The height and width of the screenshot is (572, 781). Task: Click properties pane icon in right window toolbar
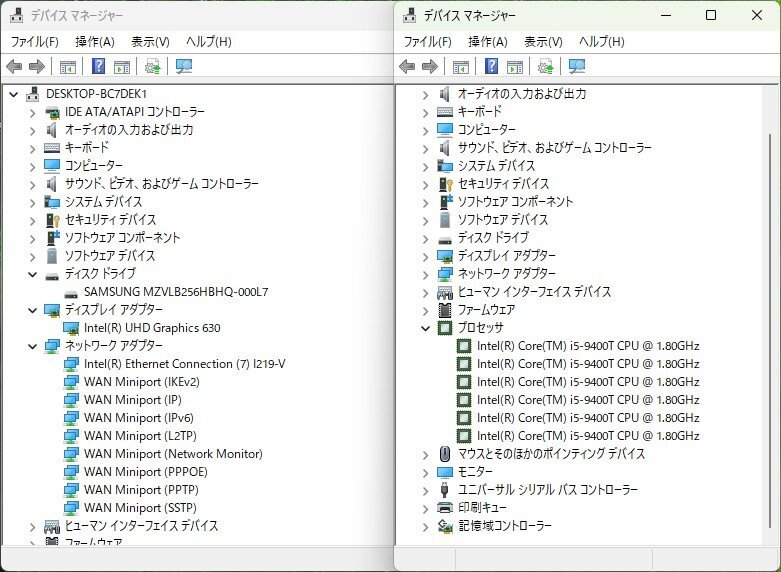click(515, 67)
